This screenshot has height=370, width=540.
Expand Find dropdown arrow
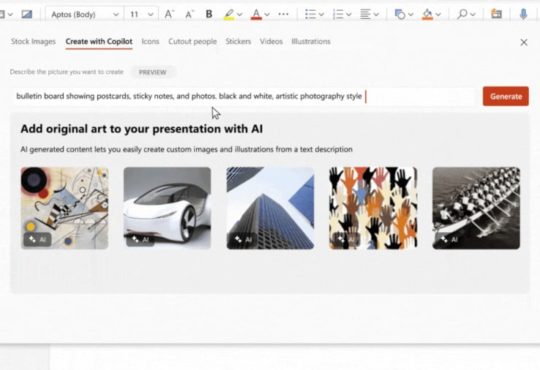coord(473,14)
